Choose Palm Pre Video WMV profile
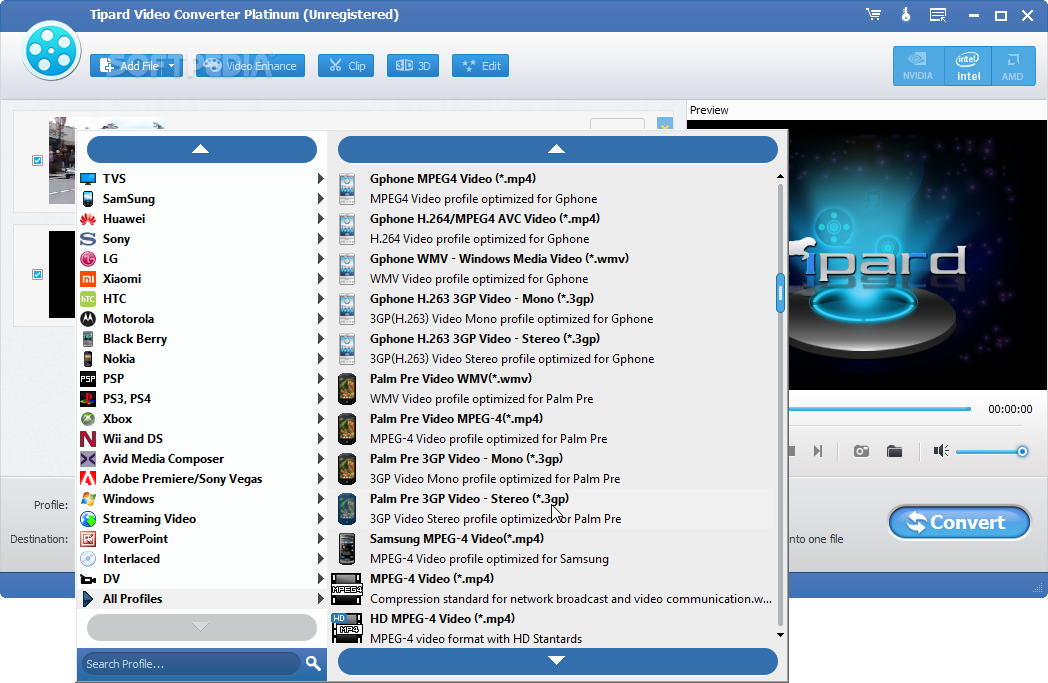1048x683 pixels. [551, 388]
